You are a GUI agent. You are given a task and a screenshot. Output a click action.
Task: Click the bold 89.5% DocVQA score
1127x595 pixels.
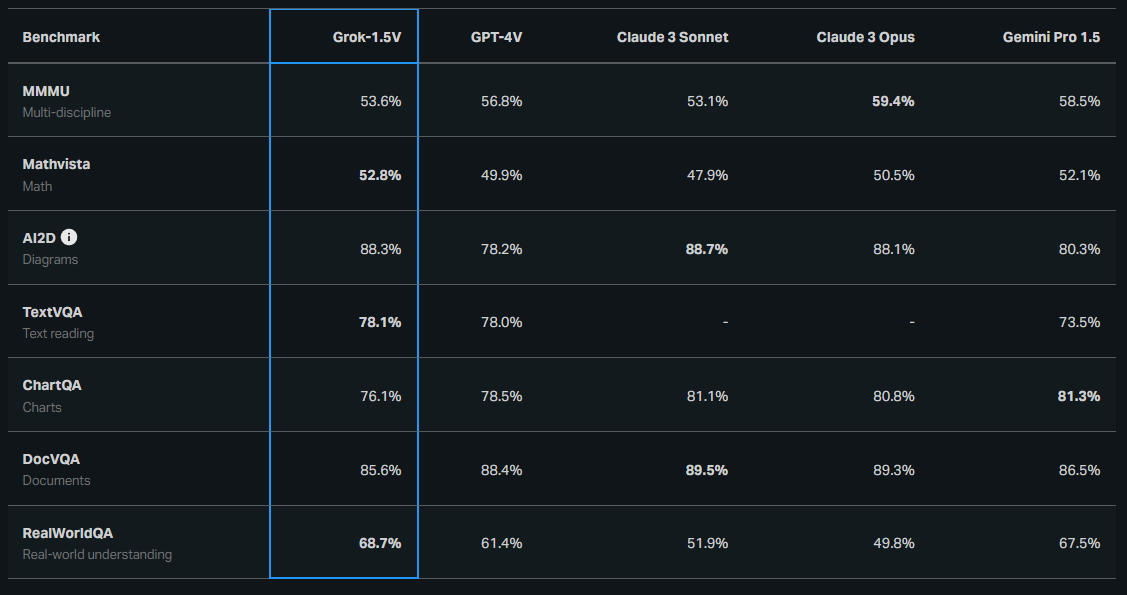(706, 470)
